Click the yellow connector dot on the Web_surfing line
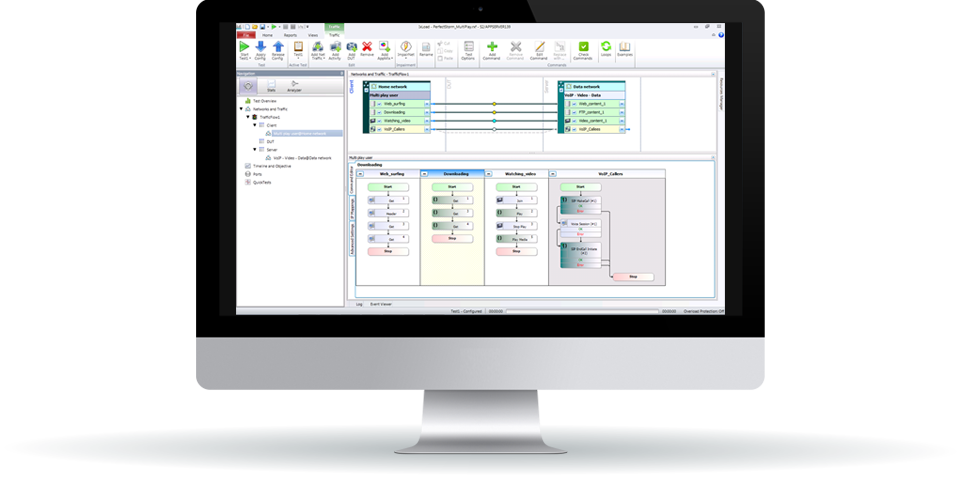960x480 pixels. pyautogui.click(x=492, y=103)
